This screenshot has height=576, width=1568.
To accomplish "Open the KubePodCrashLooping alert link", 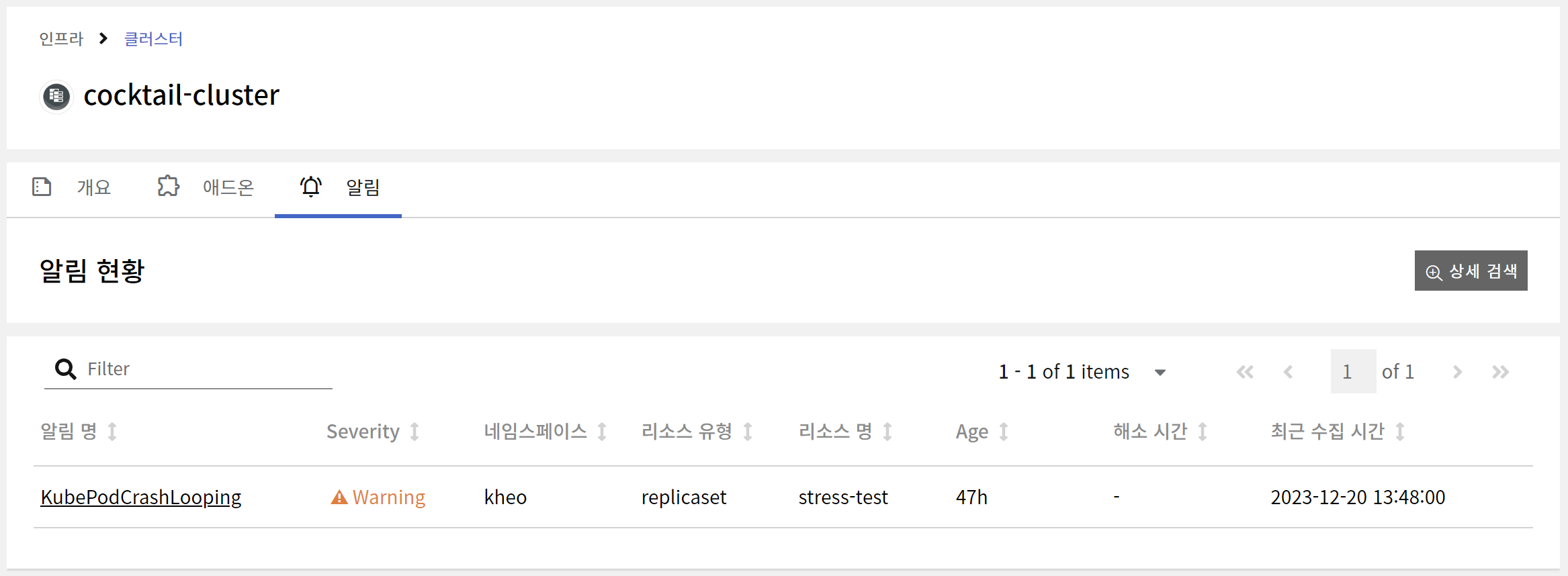I will (x=141, y=497).
